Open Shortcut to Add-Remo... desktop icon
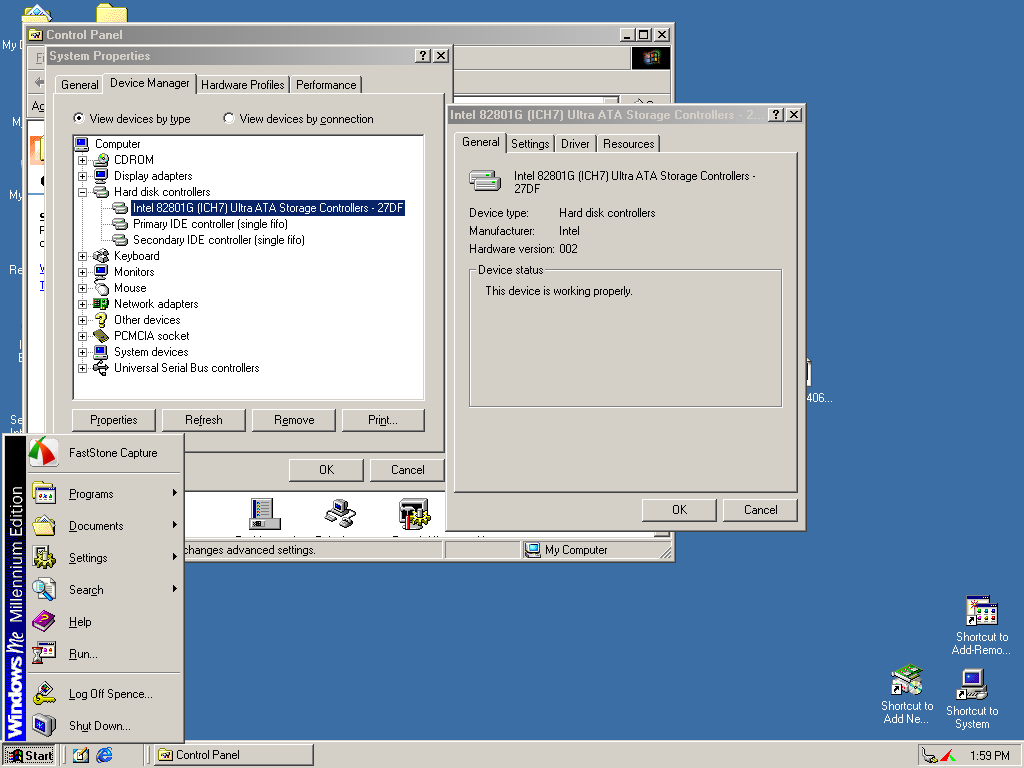Image resolution: width=1024 pixels, height=768 pixels. pyautogui.click(x=981, y=625)
